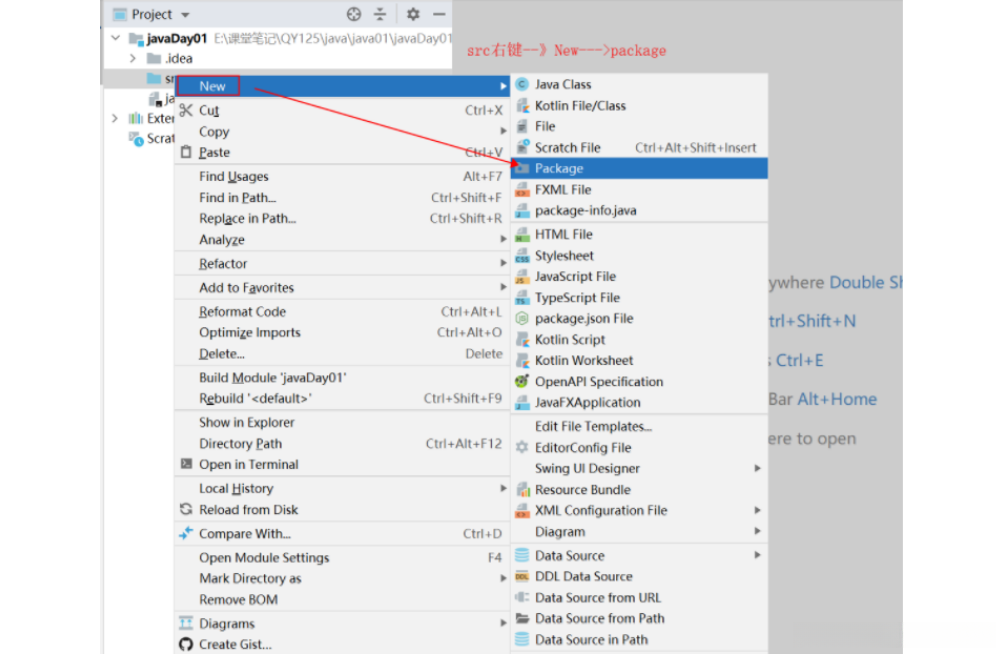
Task: Click the Scratch File icon
Action: tap(522, 147)
